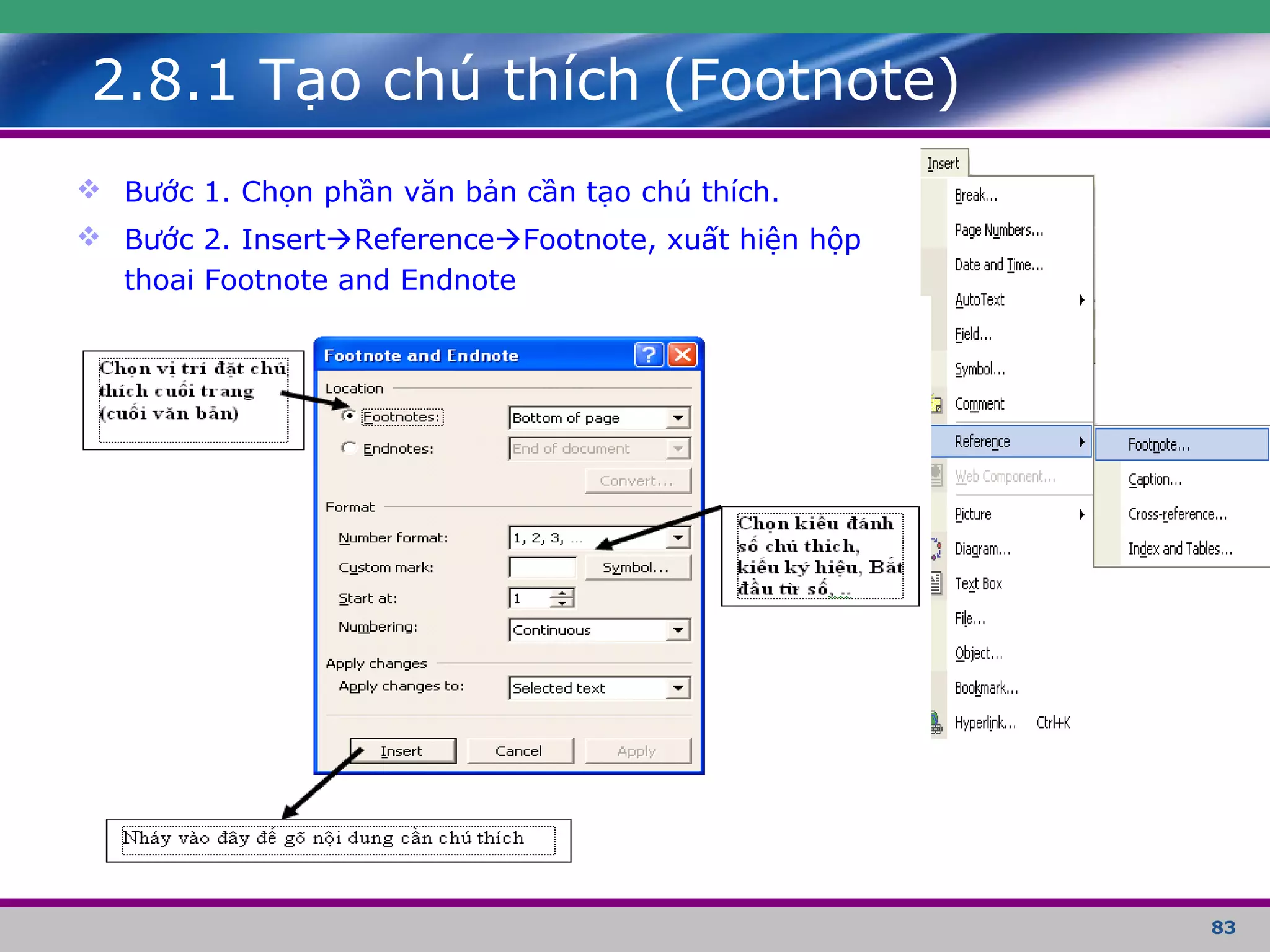Click the Apply button
Viewport: 1270px width, 952px height.
637,751
